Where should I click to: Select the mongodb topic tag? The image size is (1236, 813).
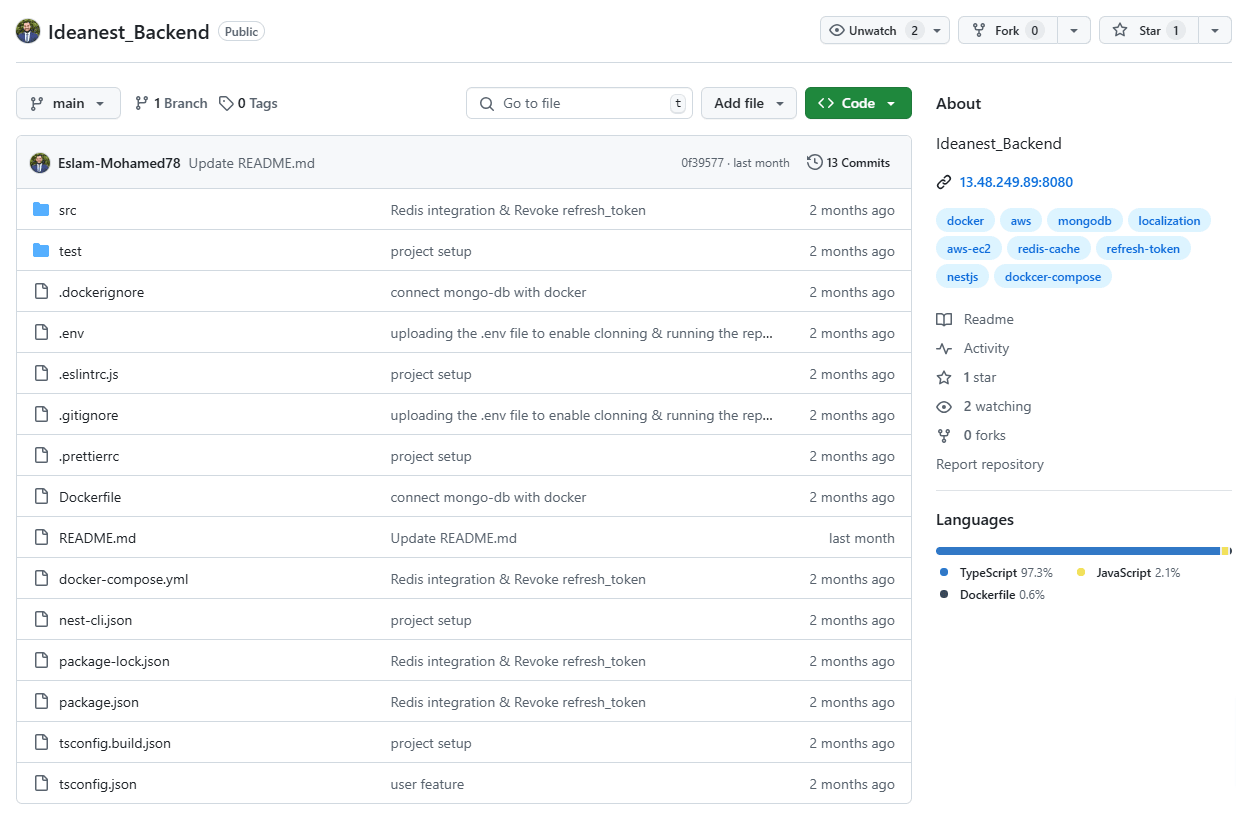1085,220
